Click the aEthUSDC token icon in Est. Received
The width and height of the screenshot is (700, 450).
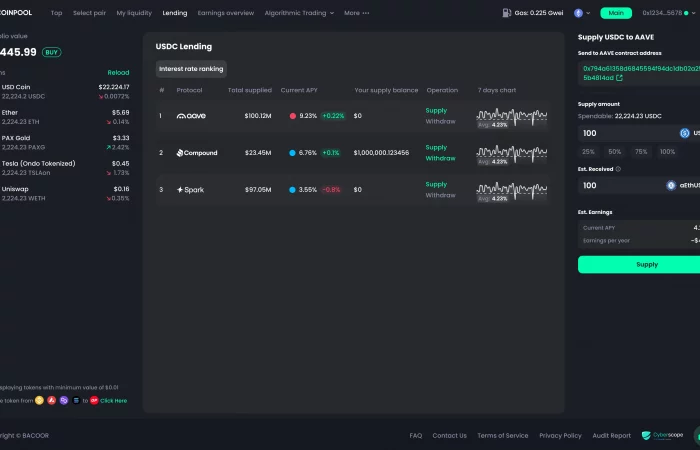point(671,185)
